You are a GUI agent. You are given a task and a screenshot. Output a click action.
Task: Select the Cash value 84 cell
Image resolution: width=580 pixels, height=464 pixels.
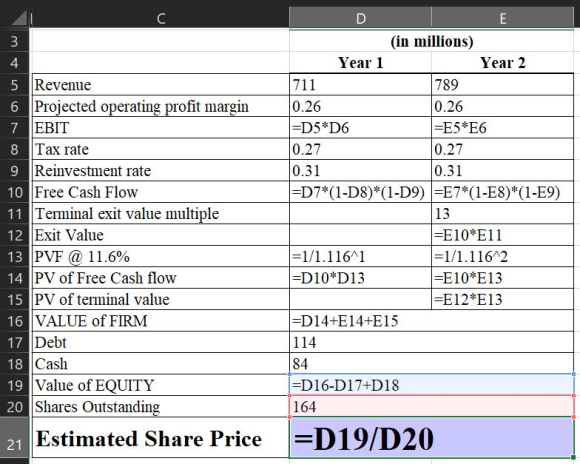pos(432,364)
